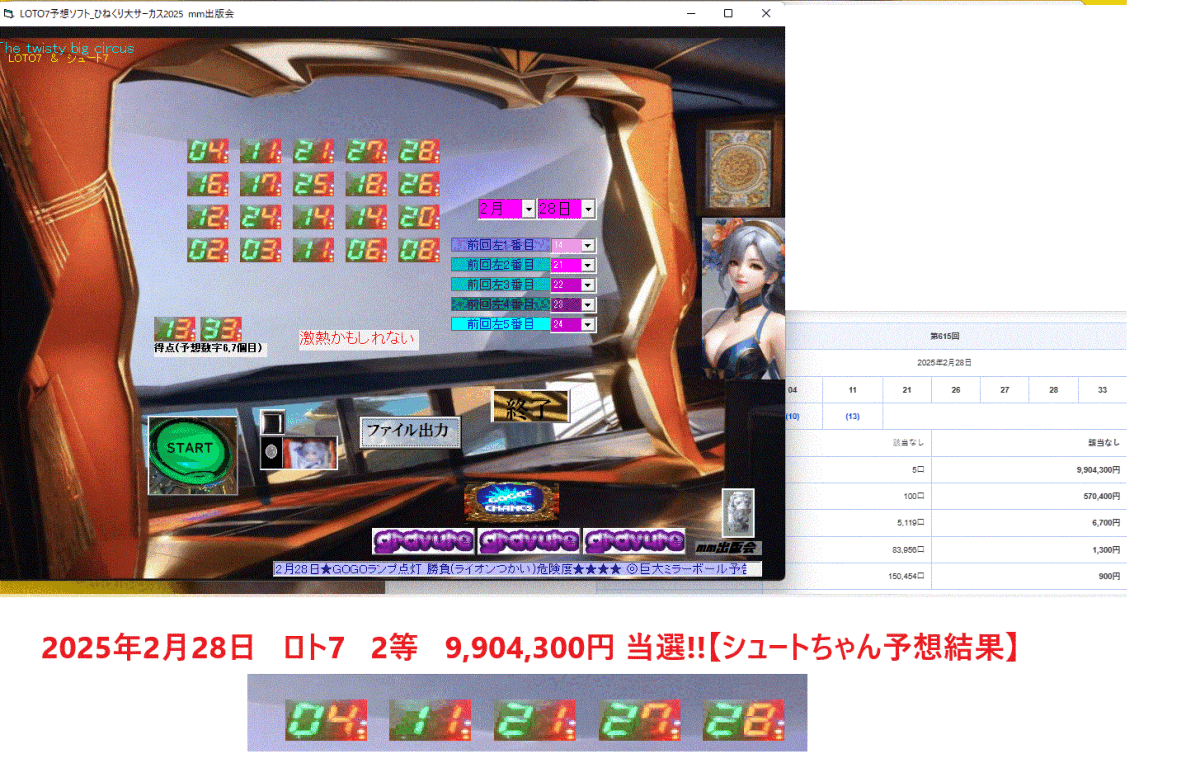The height and width of the screenshot is (768, 1200).
Task: Click the silver-haired woman portrait
Action: coord(743,298)
